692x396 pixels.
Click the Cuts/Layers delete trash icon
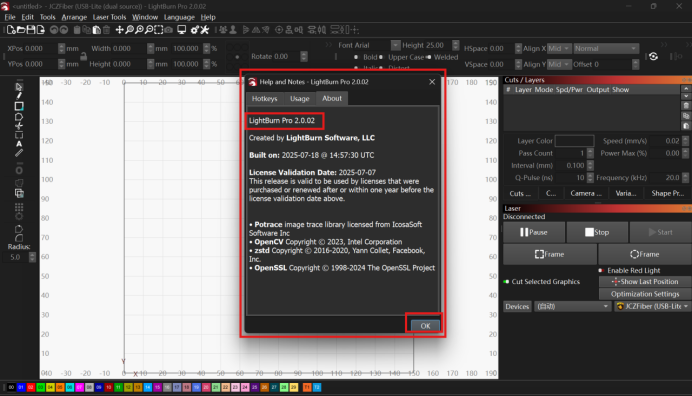[x=686, y=106]
